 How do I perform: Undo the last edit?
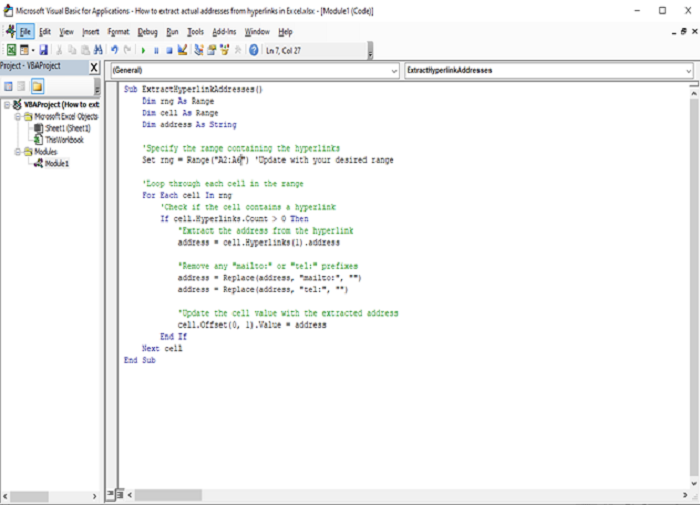tap(115, 50)
